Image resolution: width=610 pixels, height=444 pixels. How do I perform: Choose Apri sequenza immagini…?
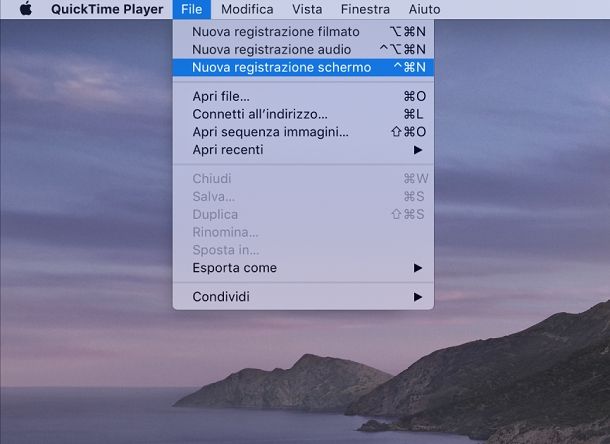[303, 132]
